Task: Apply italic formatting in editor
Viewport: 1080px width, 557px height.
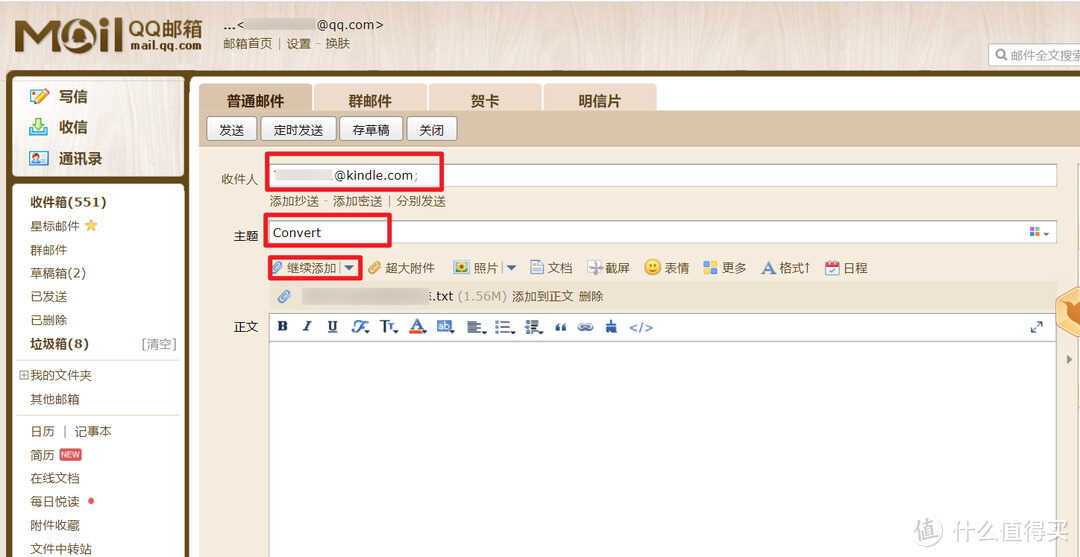Action: pos(307,327)
